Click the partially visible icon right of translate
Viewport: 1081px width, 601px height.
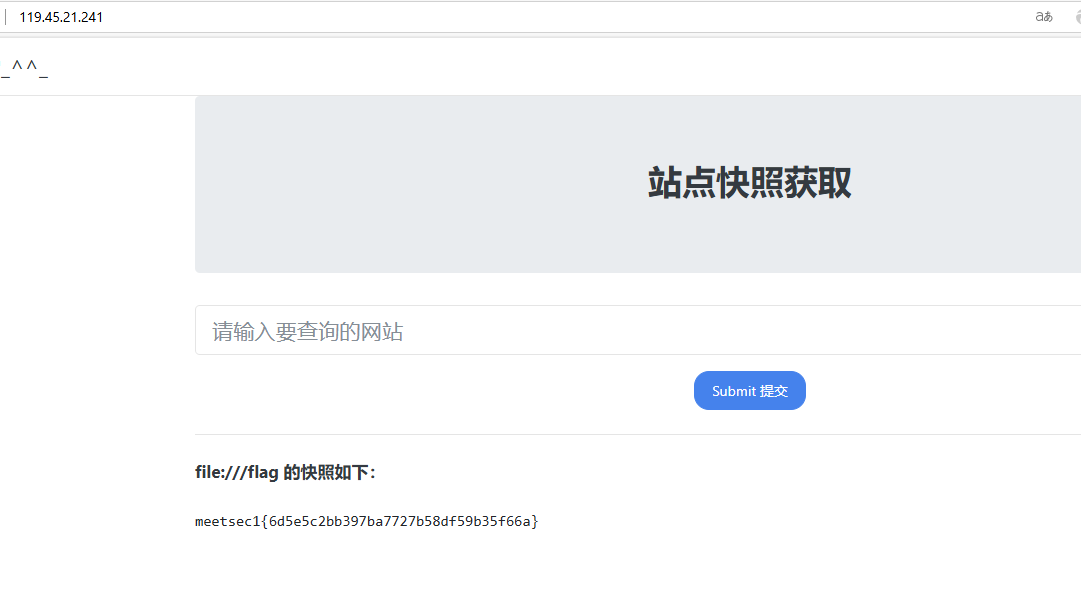[1077, 17]
